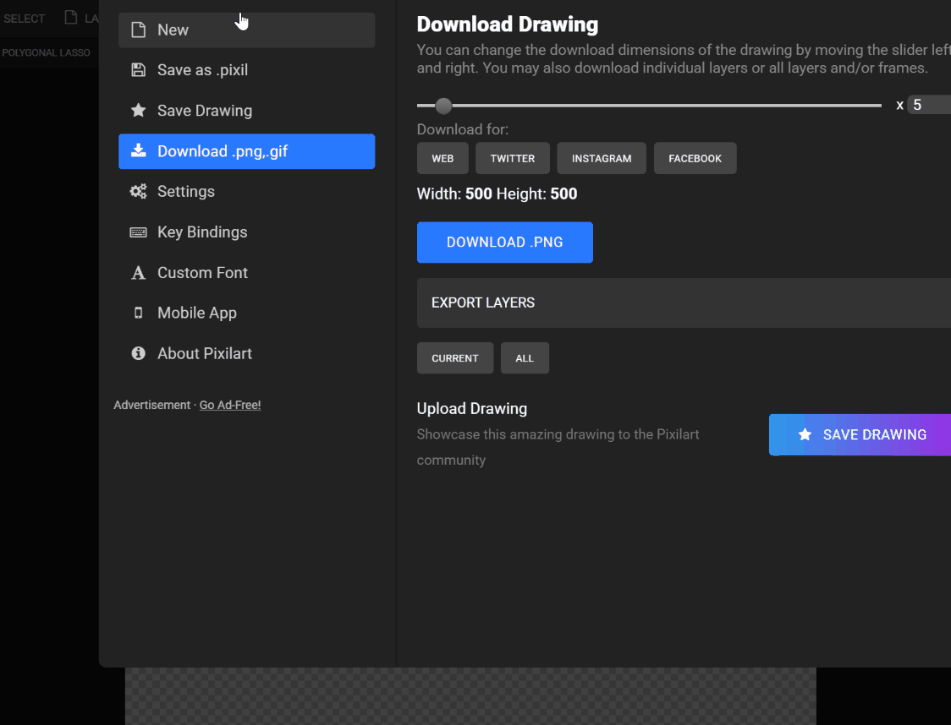Follow the Go Ad-Free! link

tap(230, 405)
